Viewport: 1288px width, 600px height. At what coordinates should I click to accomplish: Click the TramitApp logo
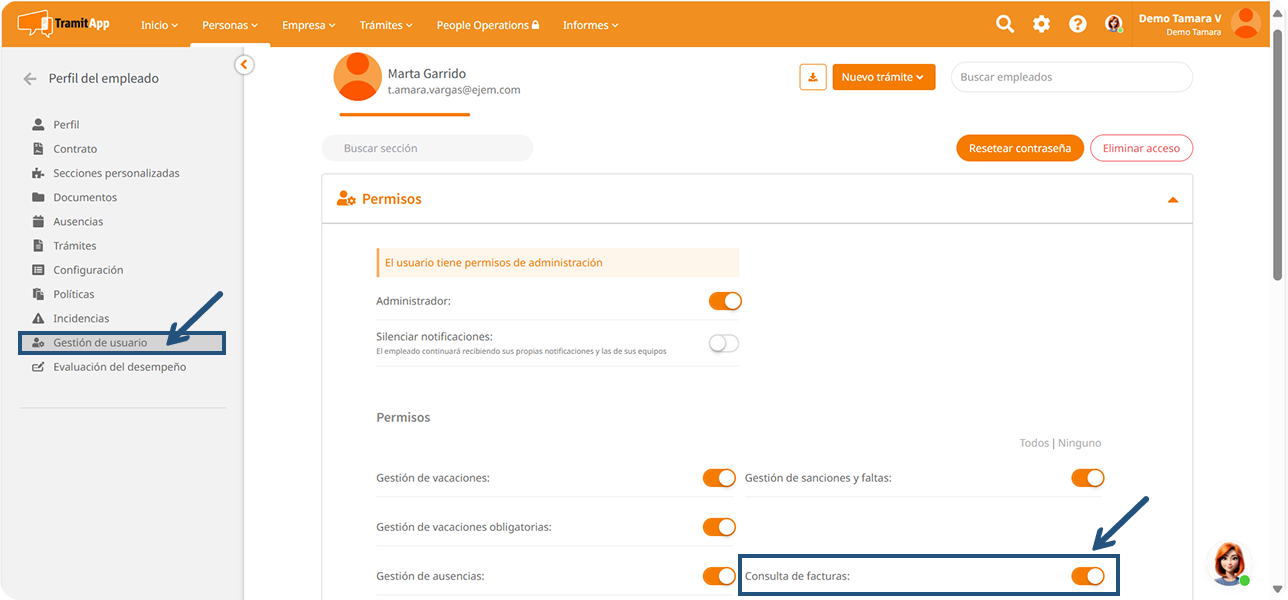(x=62, y=23)
